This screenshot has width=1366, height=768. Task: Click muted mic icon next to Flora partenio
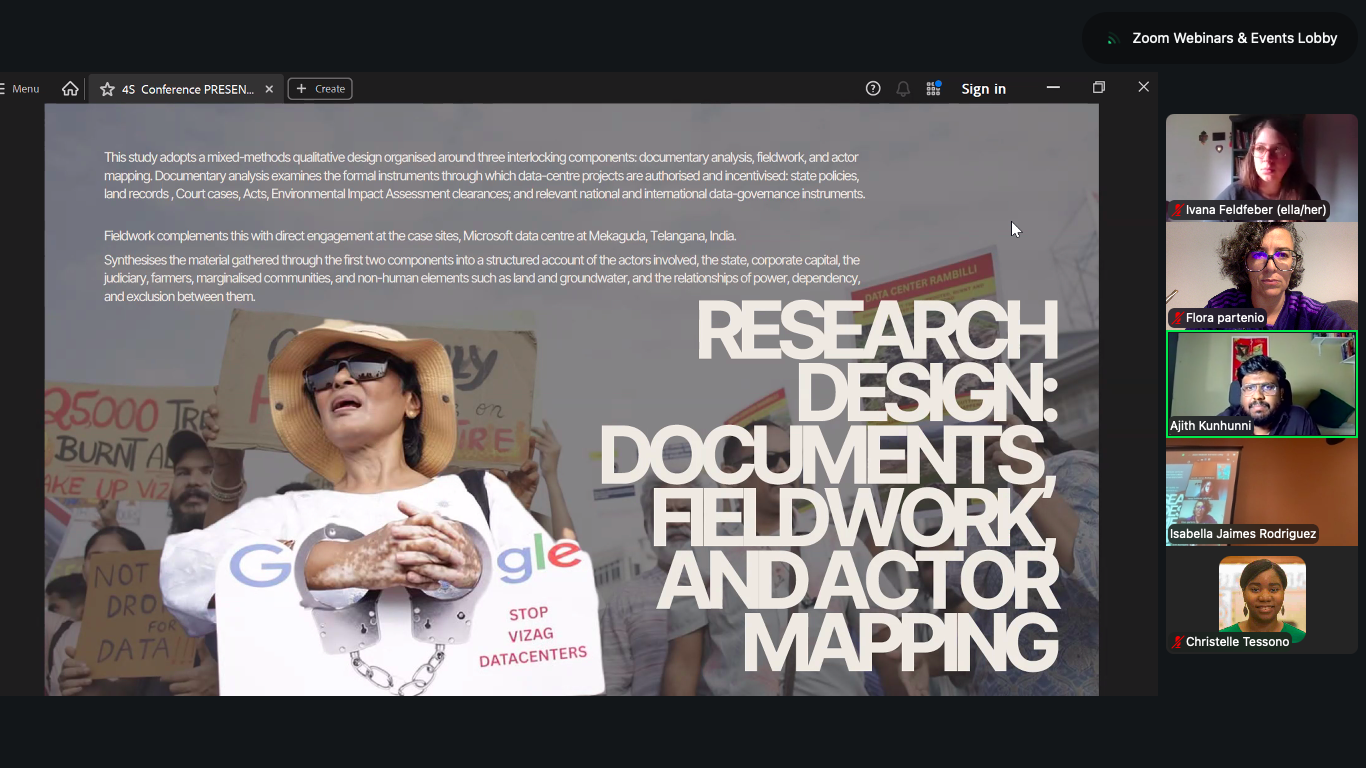[1178, 318]
